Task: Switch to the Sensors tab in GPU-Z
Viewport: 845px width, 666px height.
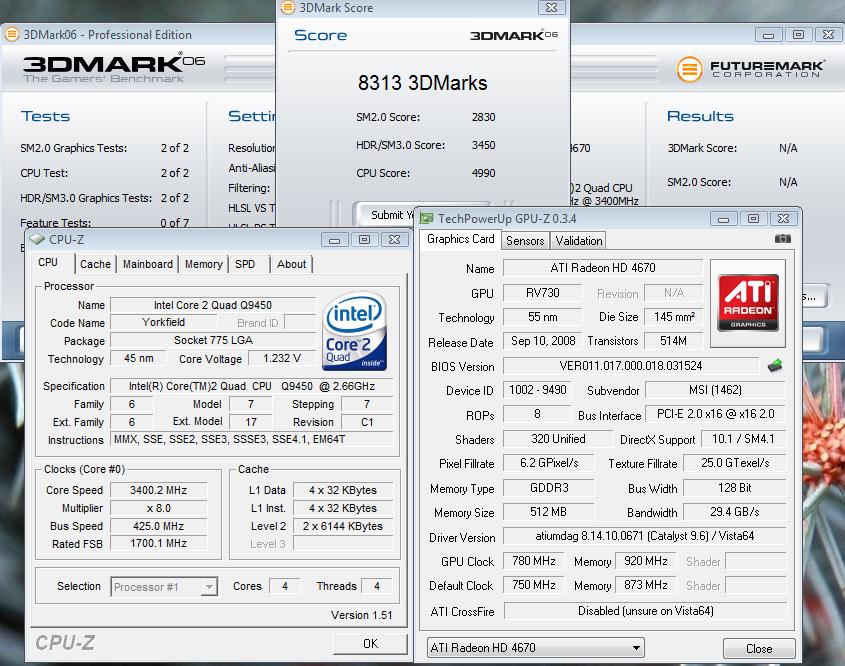Action: tap(525, 241)
